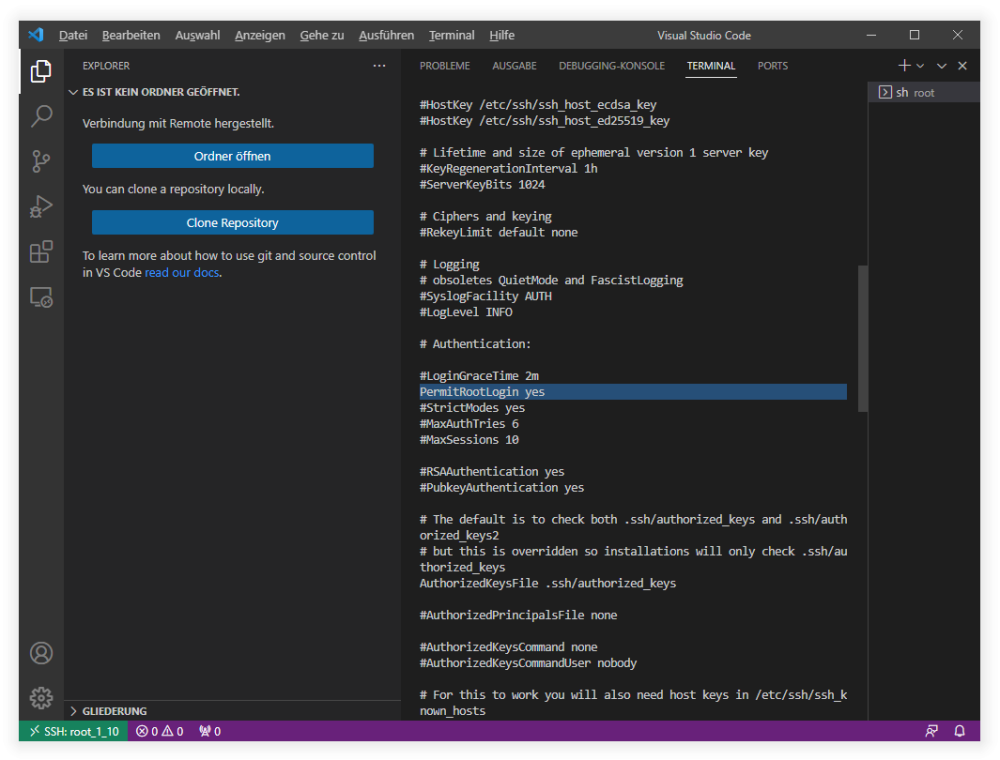Open Remote Explorer view icon
1000x760 pixels.
(x=41, y=297)
